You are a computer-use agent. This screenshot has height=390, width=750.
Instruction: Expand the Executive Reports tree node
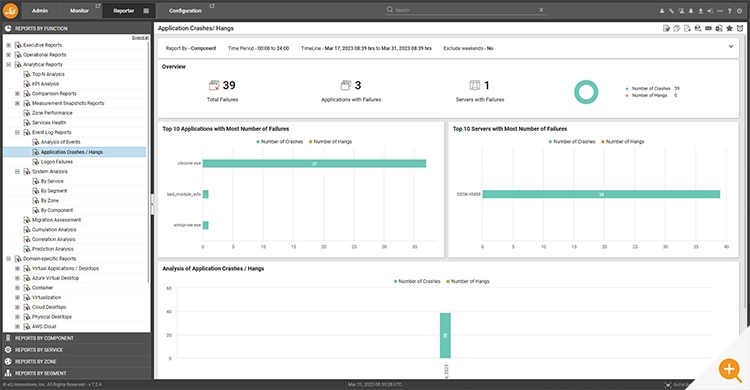point(8,45)
